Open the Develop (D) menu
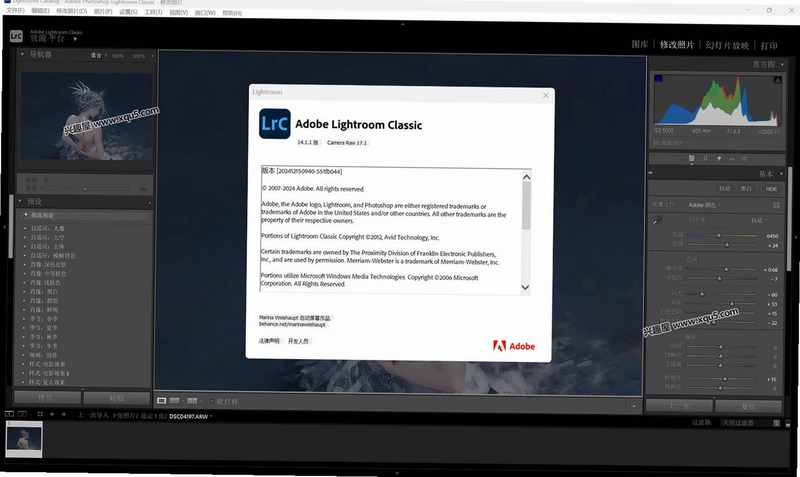Image resolution: width=800 pixels, height=477 pixels. click(71, 11)
